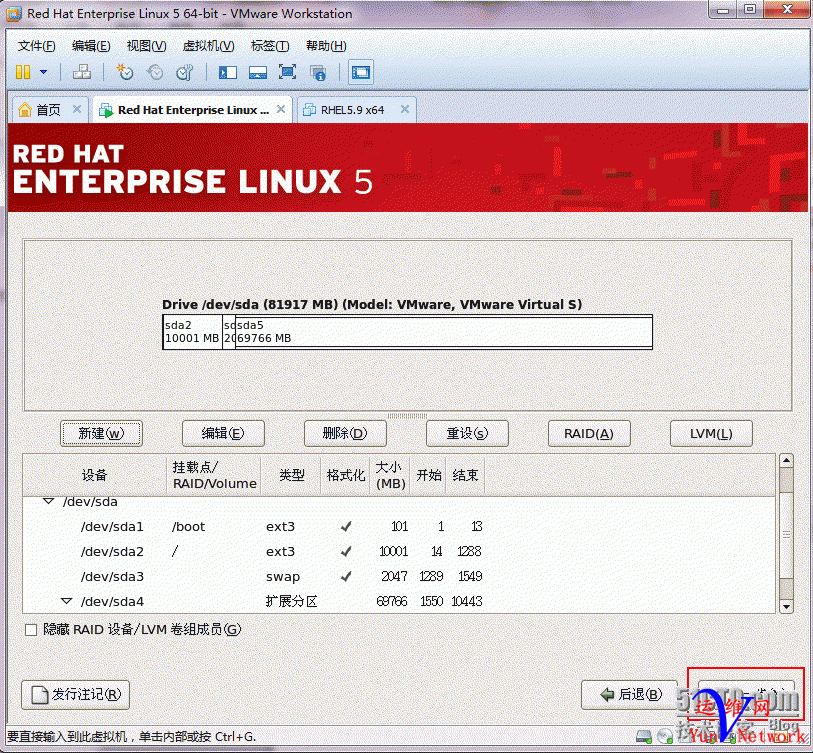Revert to the previous snapshot icon

click(155, 72)
